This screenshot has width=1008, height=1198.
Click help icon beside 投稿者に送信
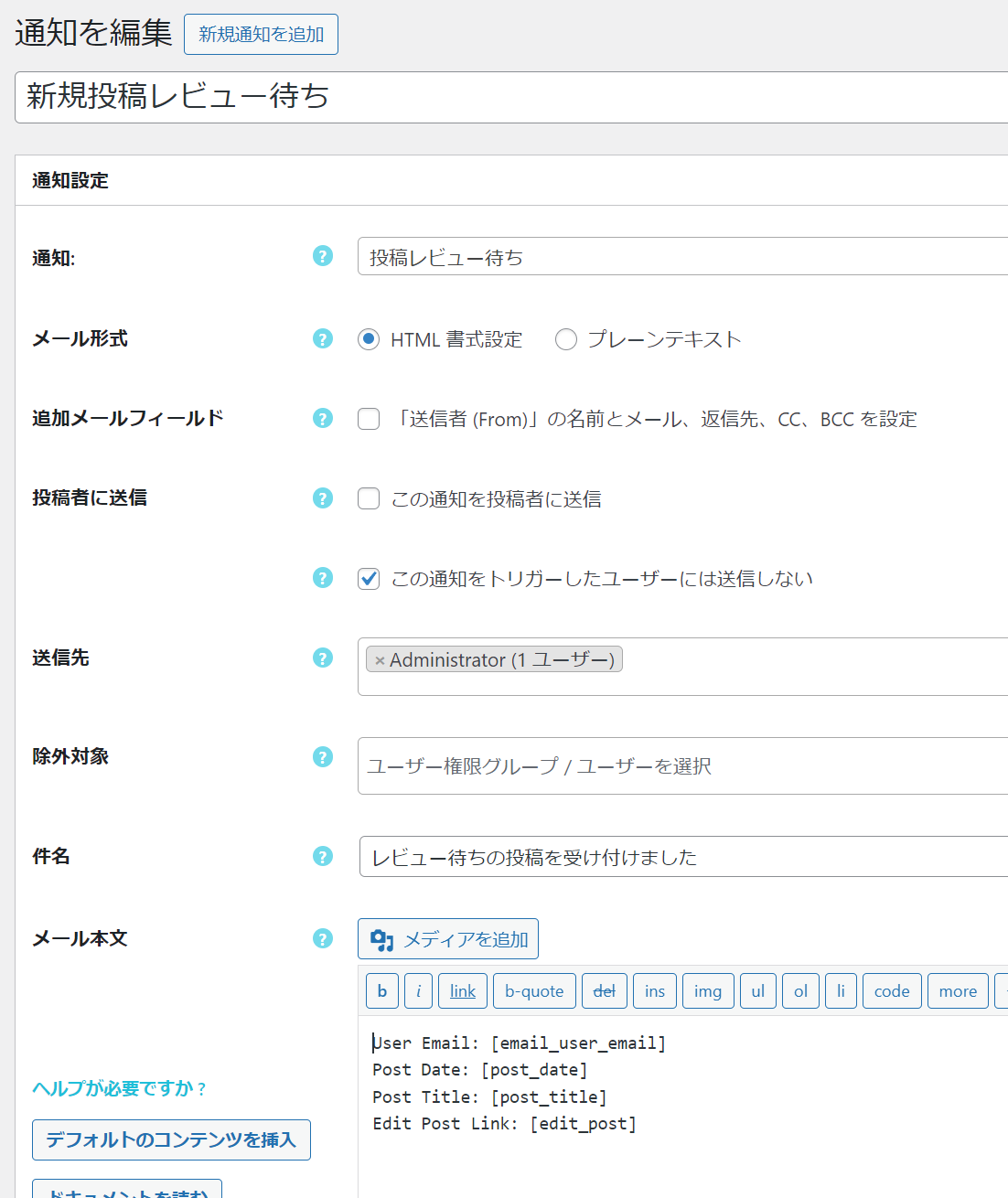(x=323, y=497)
